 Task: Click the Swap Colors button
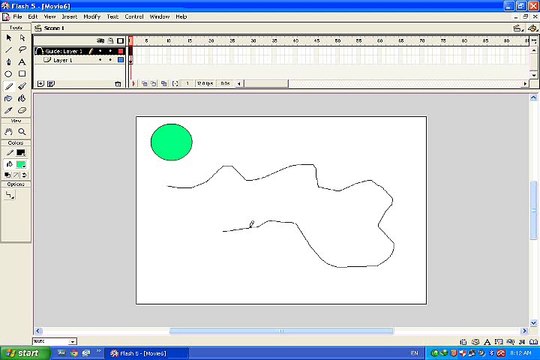(24, 175)
